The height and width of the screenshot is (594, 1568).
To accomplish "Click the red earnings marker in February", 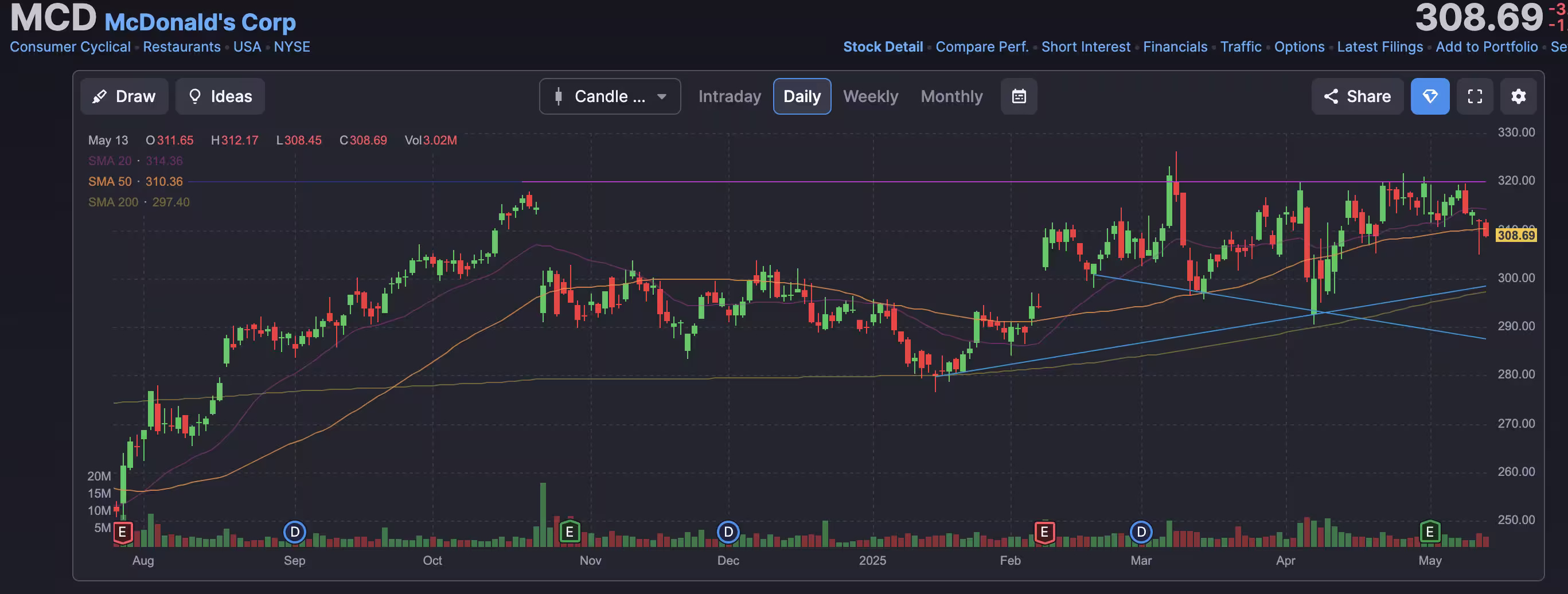I will [1044, 533].
